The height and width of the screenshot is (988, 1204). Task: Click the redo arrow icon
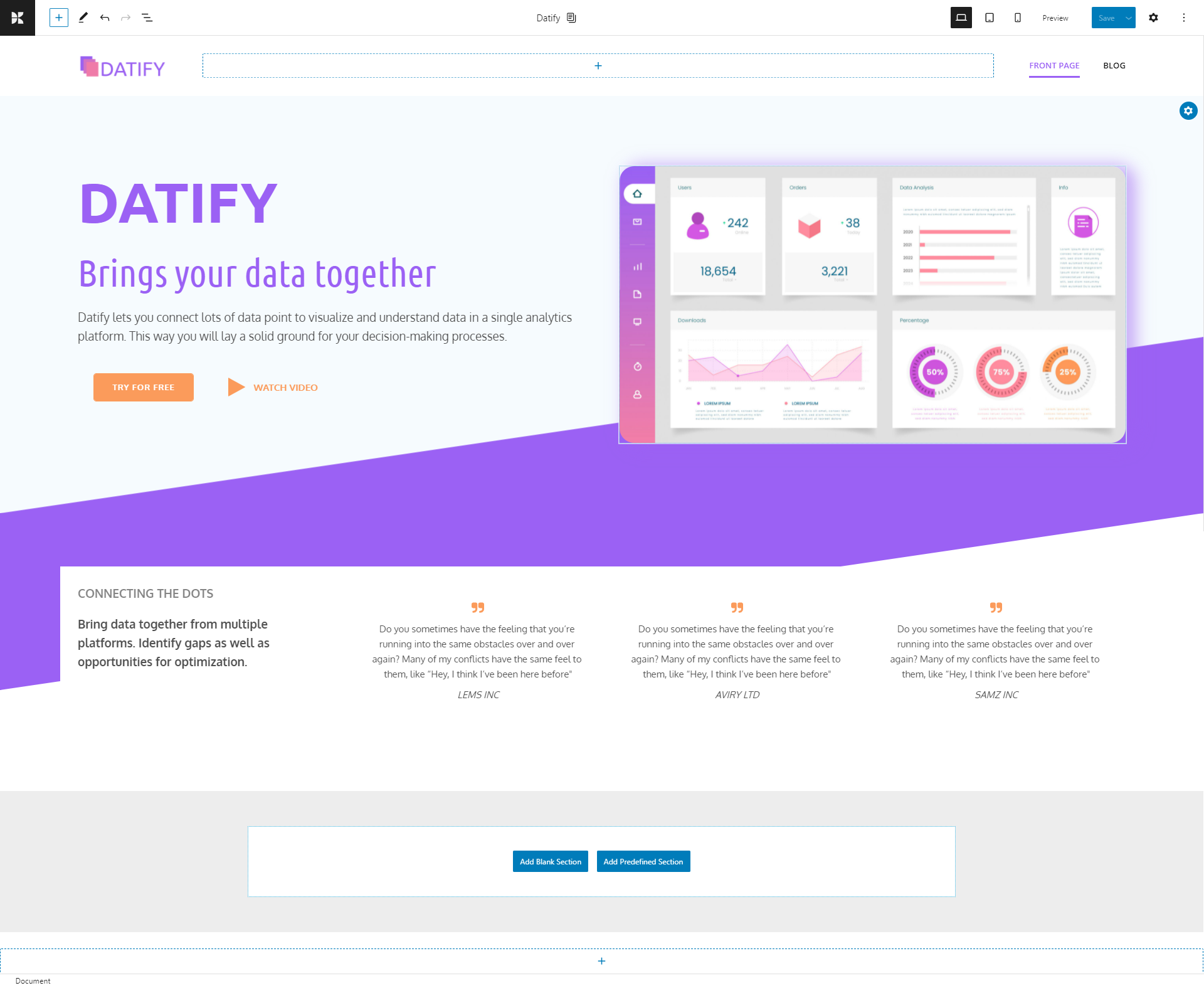[x=126, y=18]
